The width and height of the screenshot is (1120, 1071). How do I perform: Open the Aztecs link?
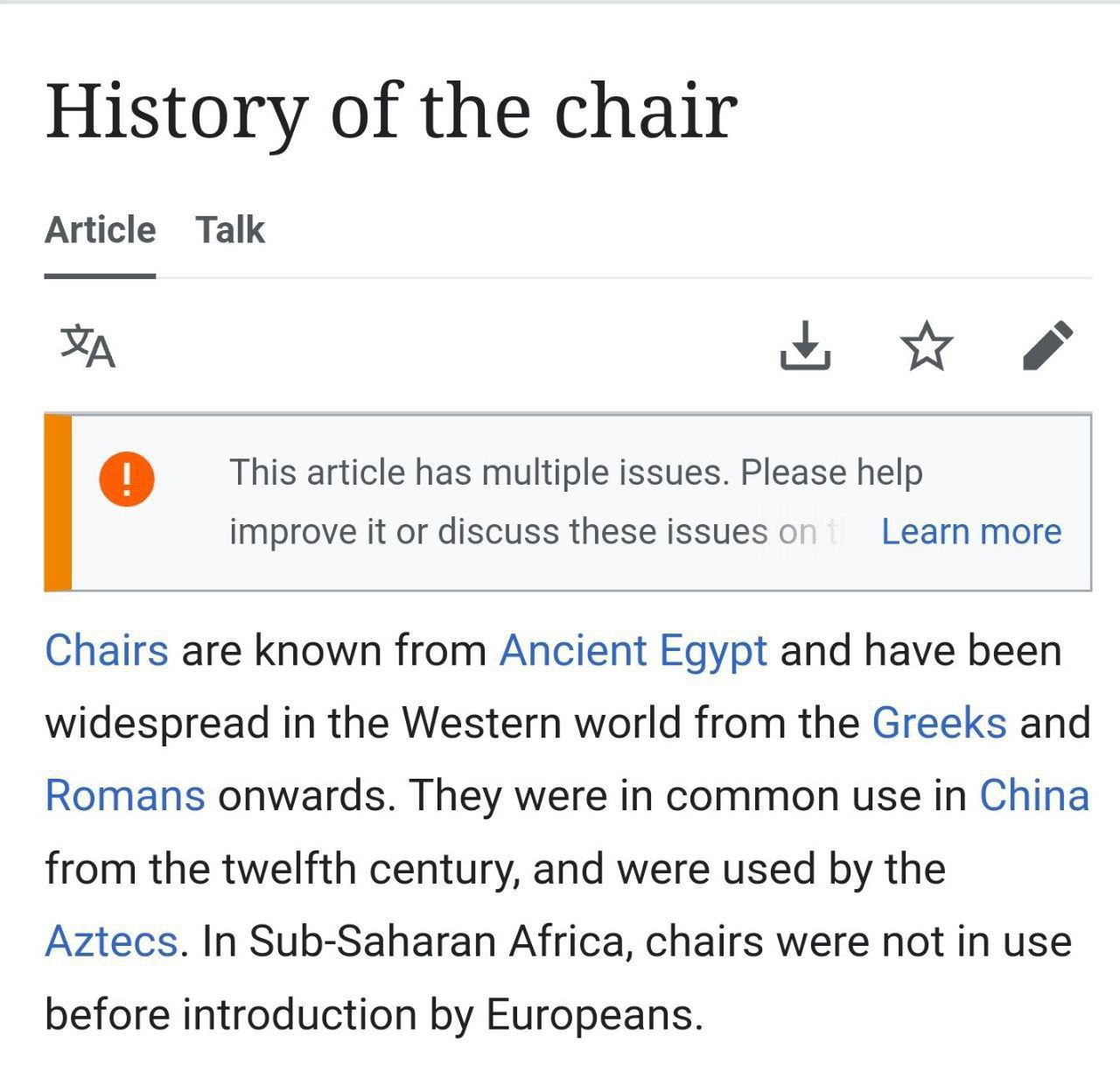(x=111, y=942)
